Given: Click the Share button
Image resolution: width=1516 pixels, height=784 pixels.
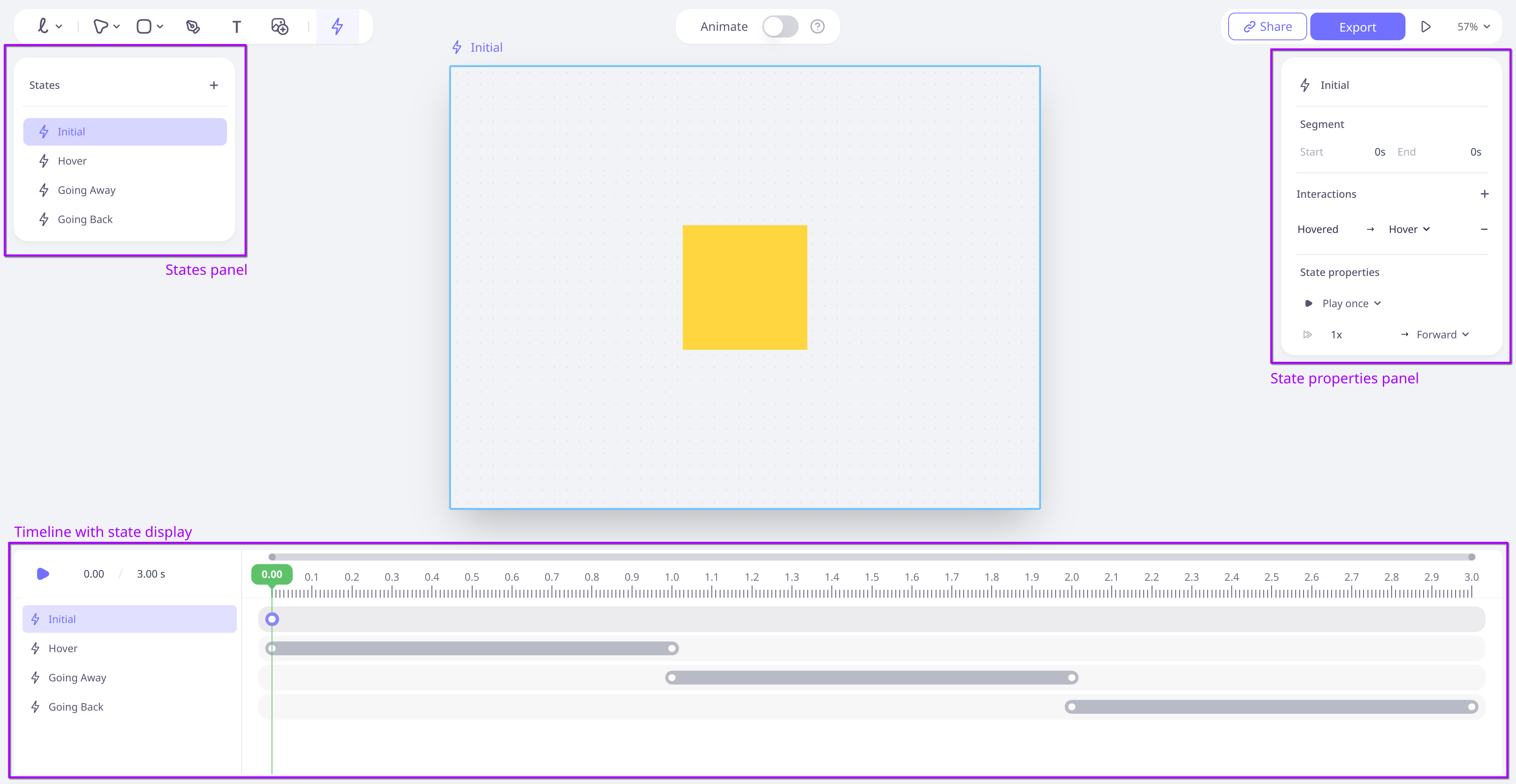Looking at the screenshot, I should pyautogui.click(x=1268, y=27).
